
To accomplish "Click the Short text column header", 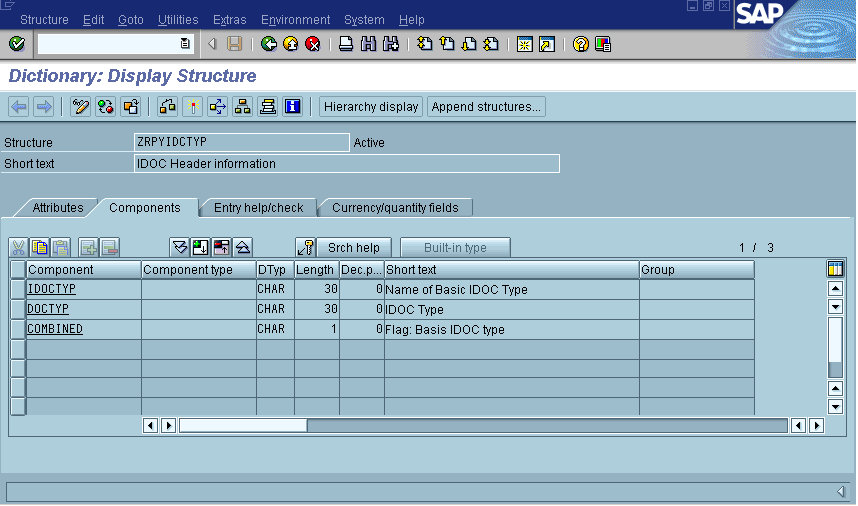I will pyautogui.click(x=512, y=270).
